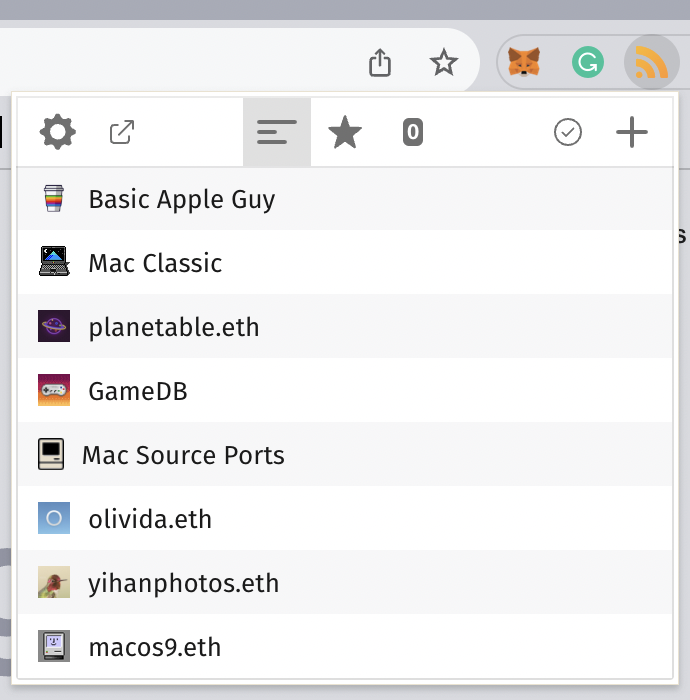Open the Basic Apple Guy feed
This screenshot has width=690, height=700.
pos(181,199)
